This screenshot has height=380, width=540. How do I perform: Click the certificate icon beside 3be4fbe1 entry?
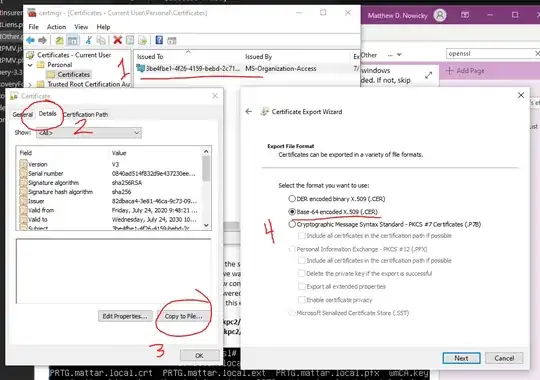point(140,68)
